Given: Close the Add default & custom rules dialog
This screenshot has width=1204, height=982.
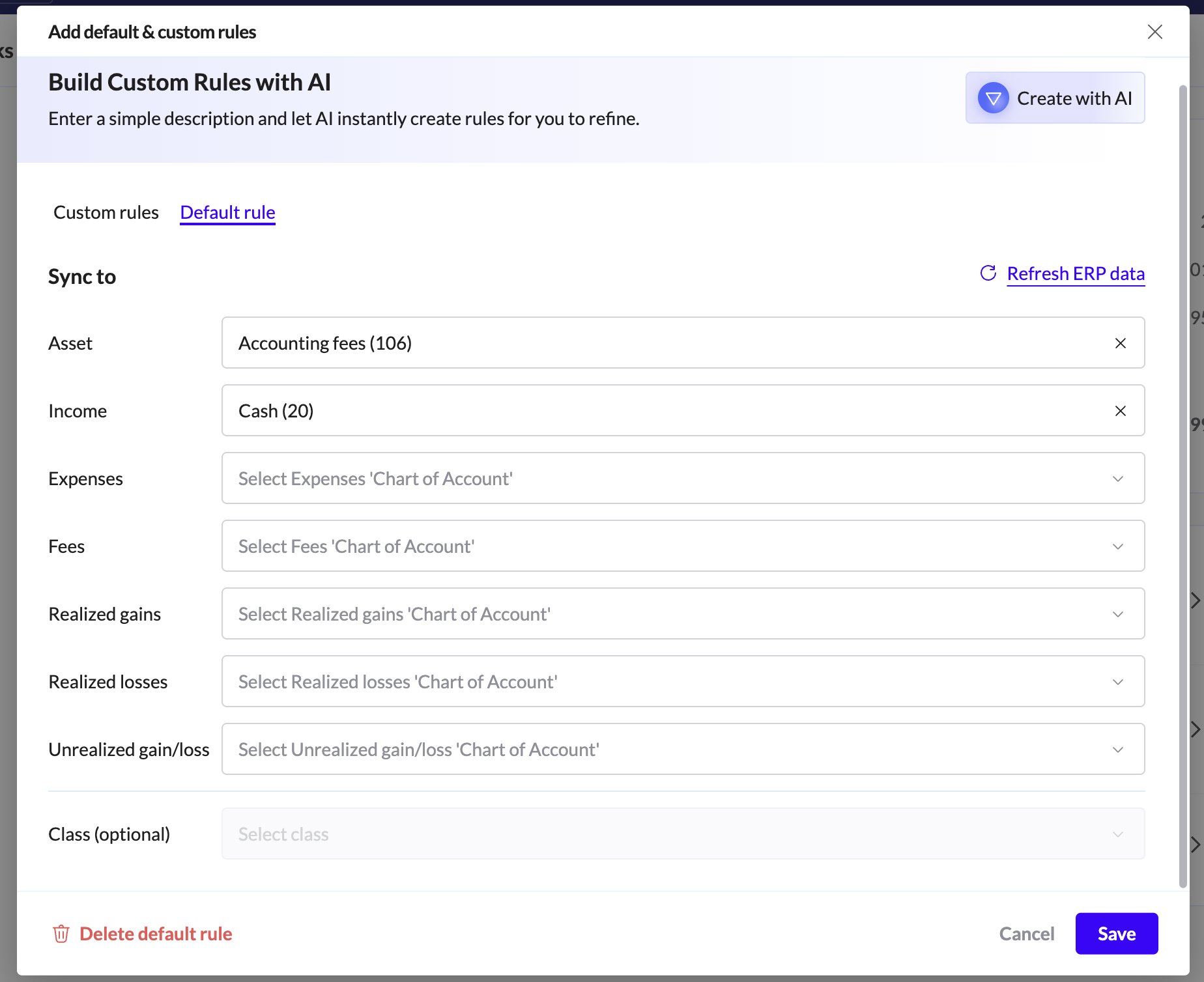Looking at the screenshot, I should [x=1154, y=32].
